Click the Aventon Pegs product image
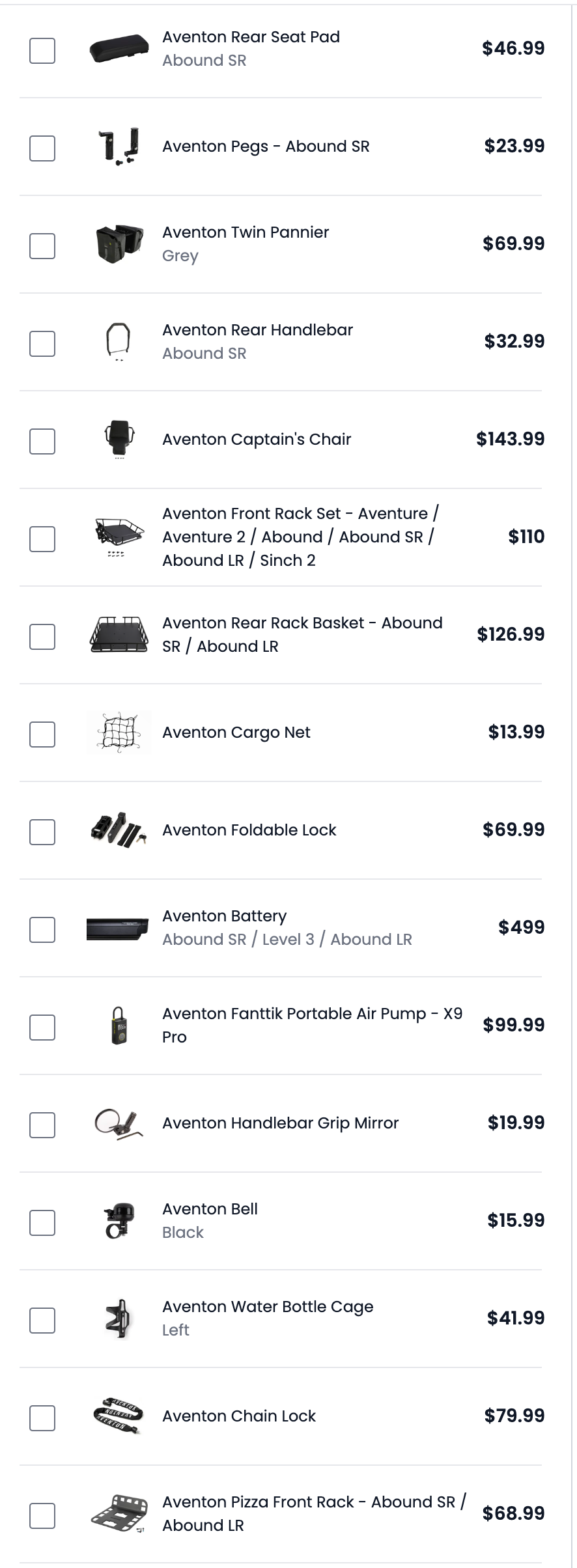The width and height of the screenshot is (577, 1568). coord(119,147)
